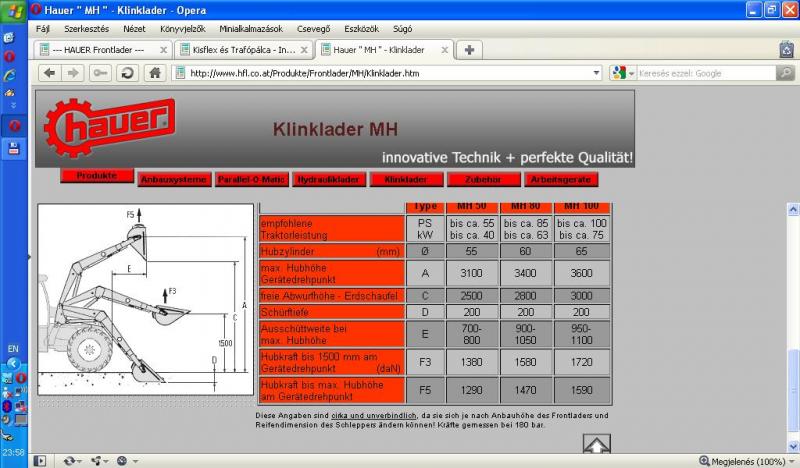
Task: Click the URL address field
Action: (388, 73)
